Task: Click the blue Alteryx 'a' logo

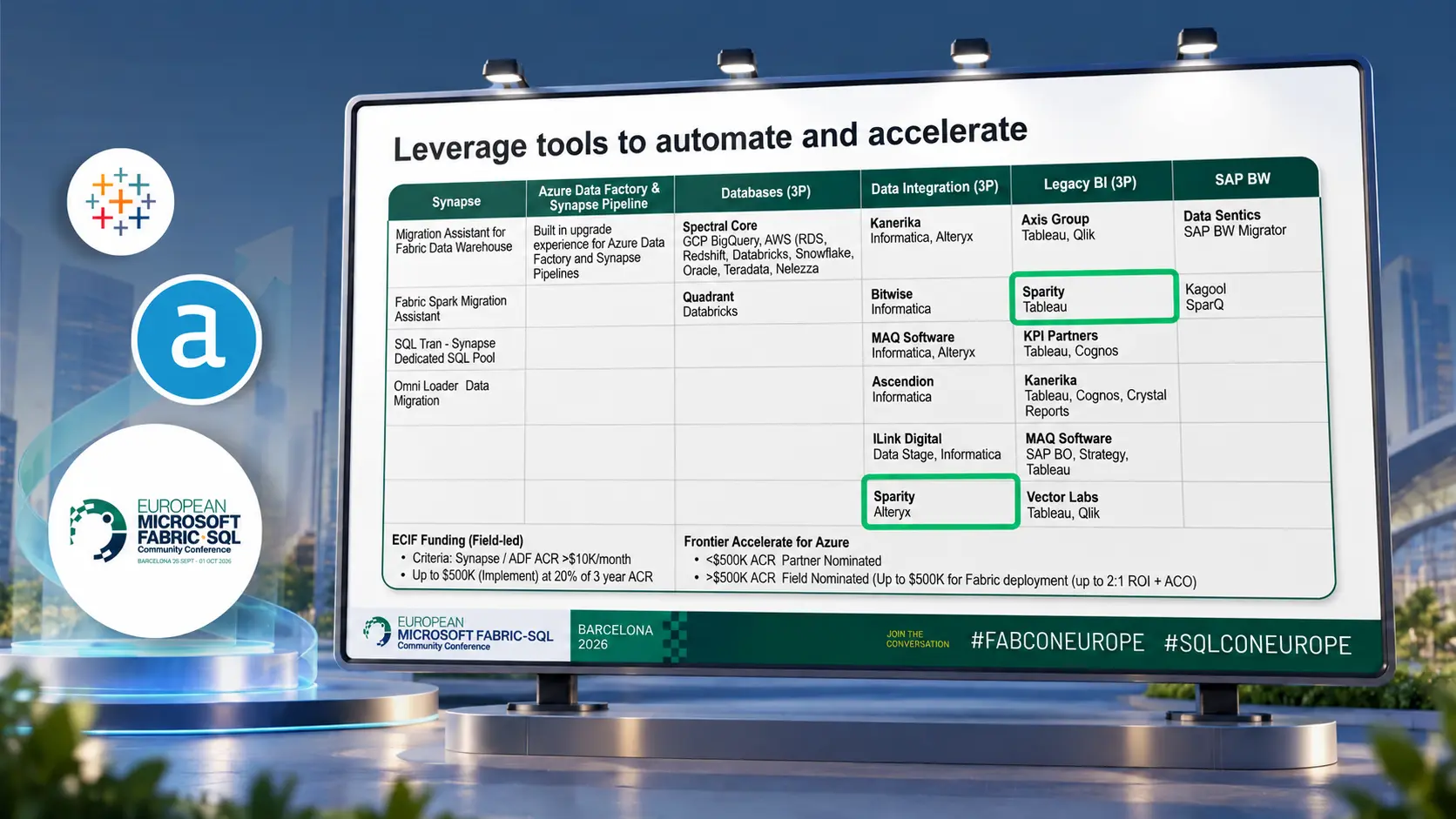Action: pos(197,339)
